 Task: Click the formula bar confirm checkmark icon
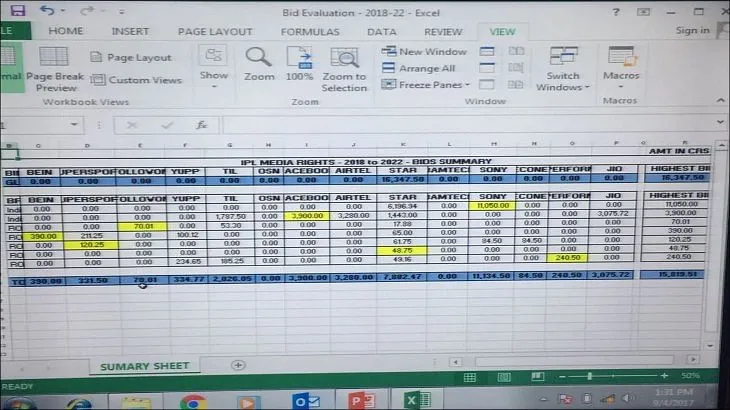tap(167, 125)
